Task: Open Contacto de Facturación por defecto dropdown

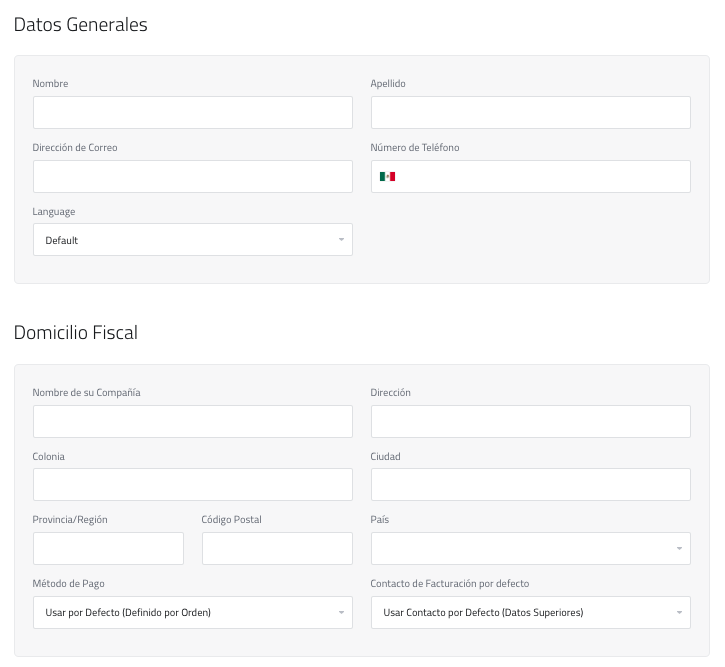Action: (x=530, y=612)
